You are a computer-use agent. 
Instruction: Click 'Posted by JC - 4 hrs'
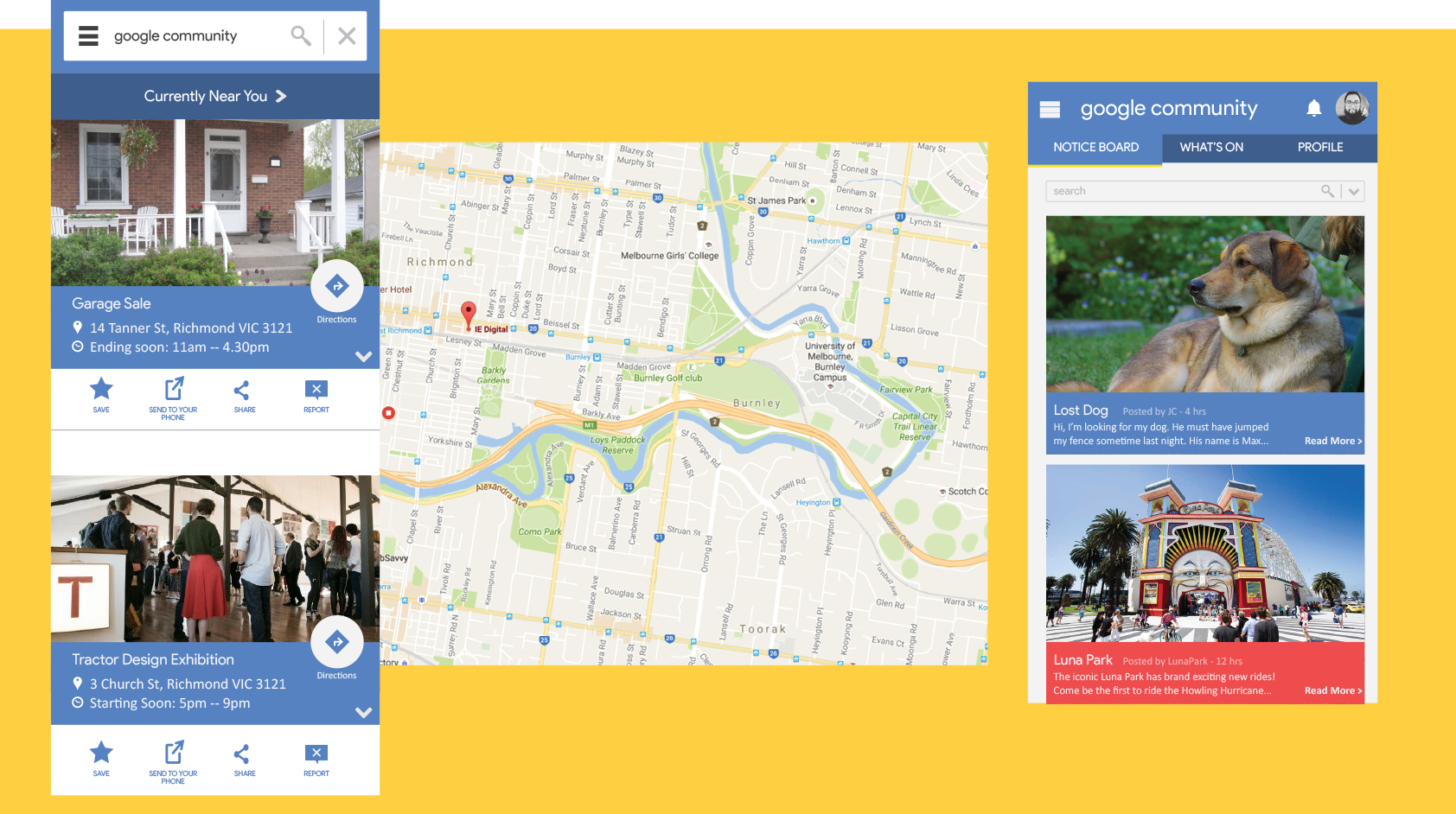pyautogui.click(x=1164, y=412)
